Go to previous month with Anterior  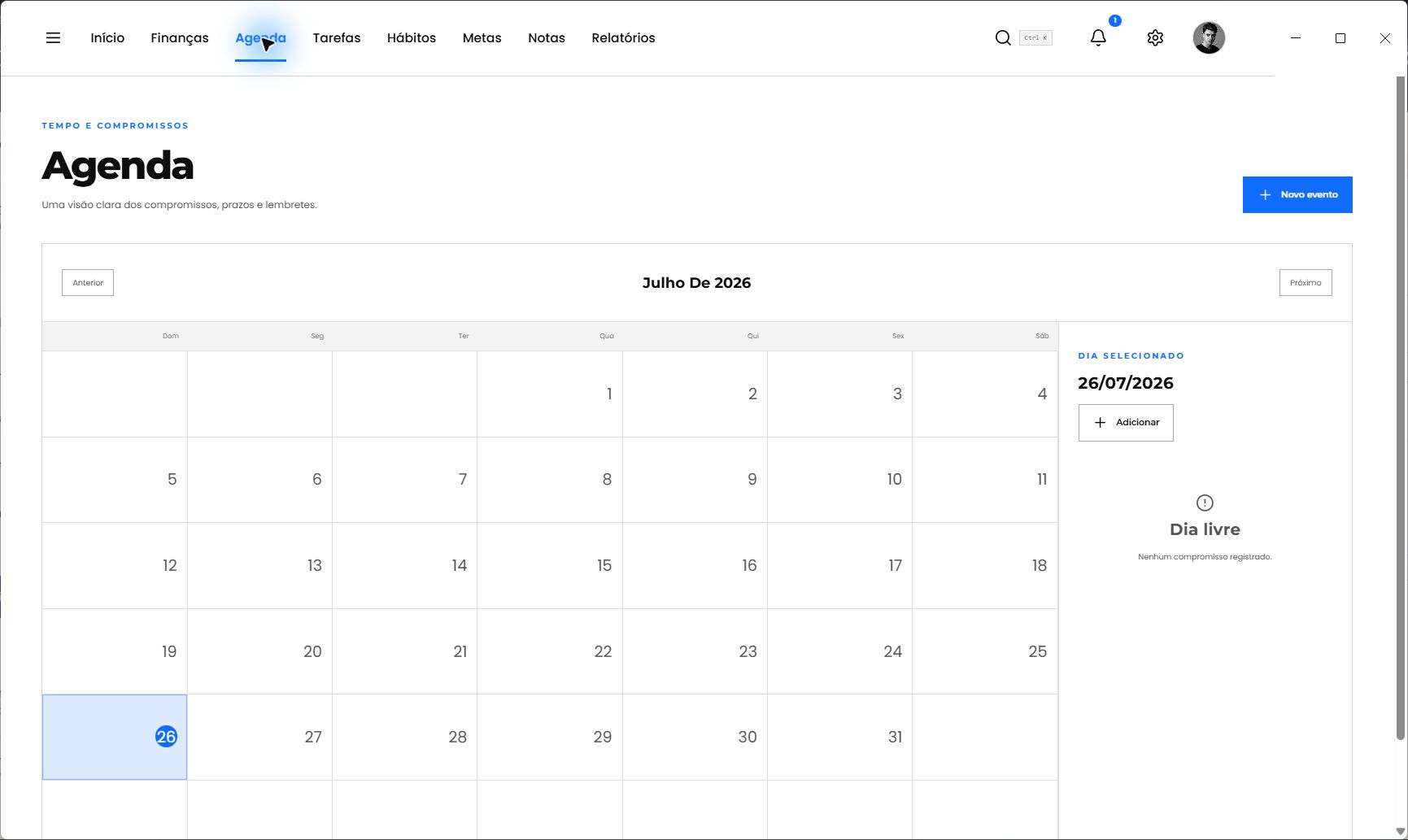tap(88, 283)
